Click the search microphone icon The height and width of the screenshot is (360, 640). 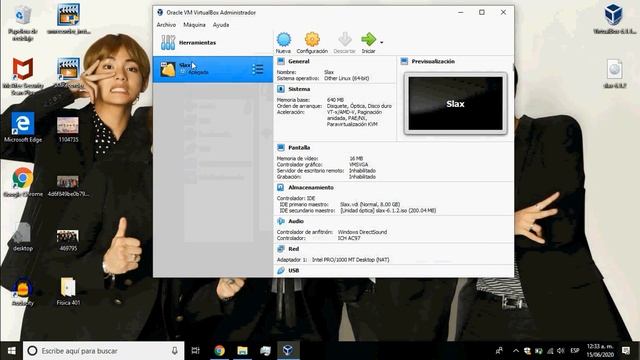pos(174,351)
